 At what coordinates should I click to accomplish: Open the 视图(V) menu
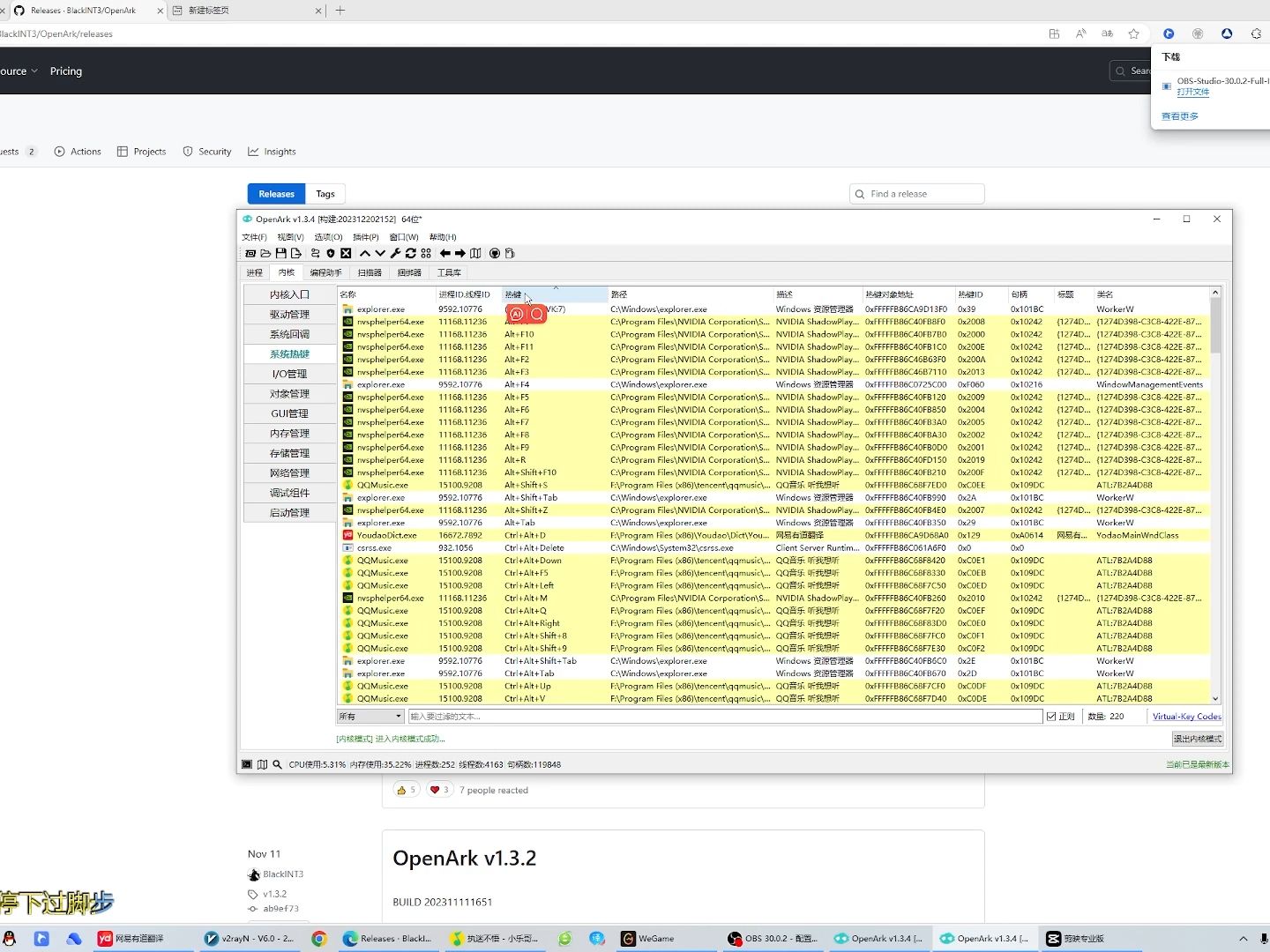point(290,237)
